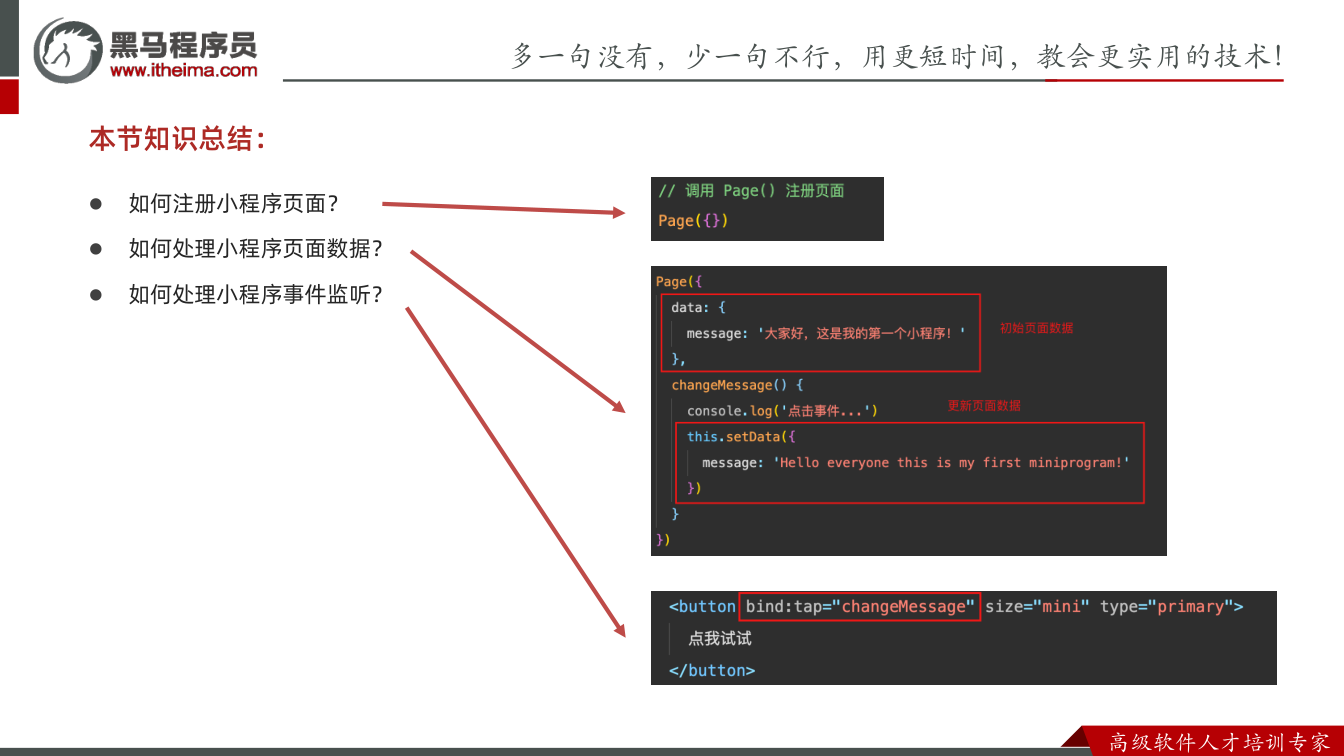Image resolution: width=1344 pixels, height=756 pixels.
Task: Select the button text 点我试试
Action: (x=720, y=638)
